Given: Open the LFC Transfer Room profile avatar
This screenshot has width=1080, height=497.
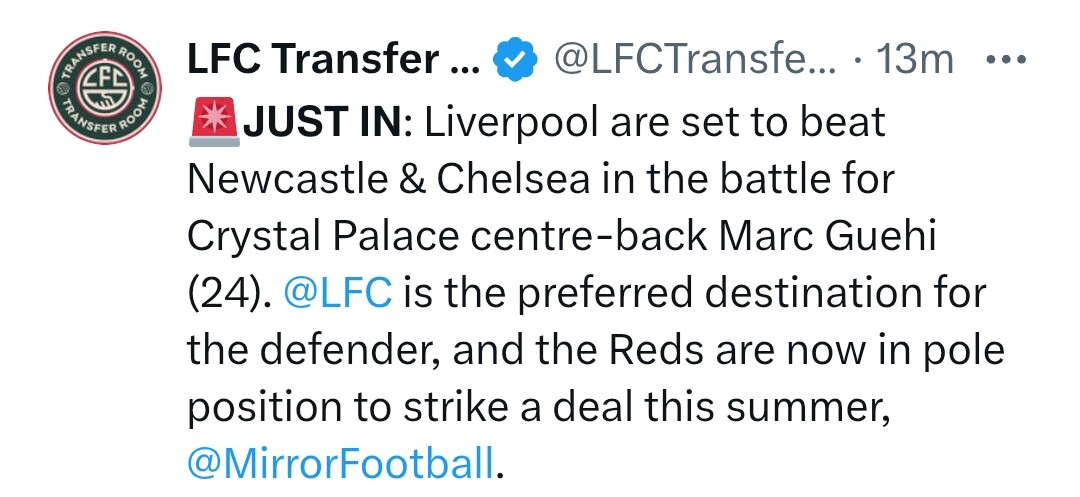Looking at the screenshot, I should (105, 87).
